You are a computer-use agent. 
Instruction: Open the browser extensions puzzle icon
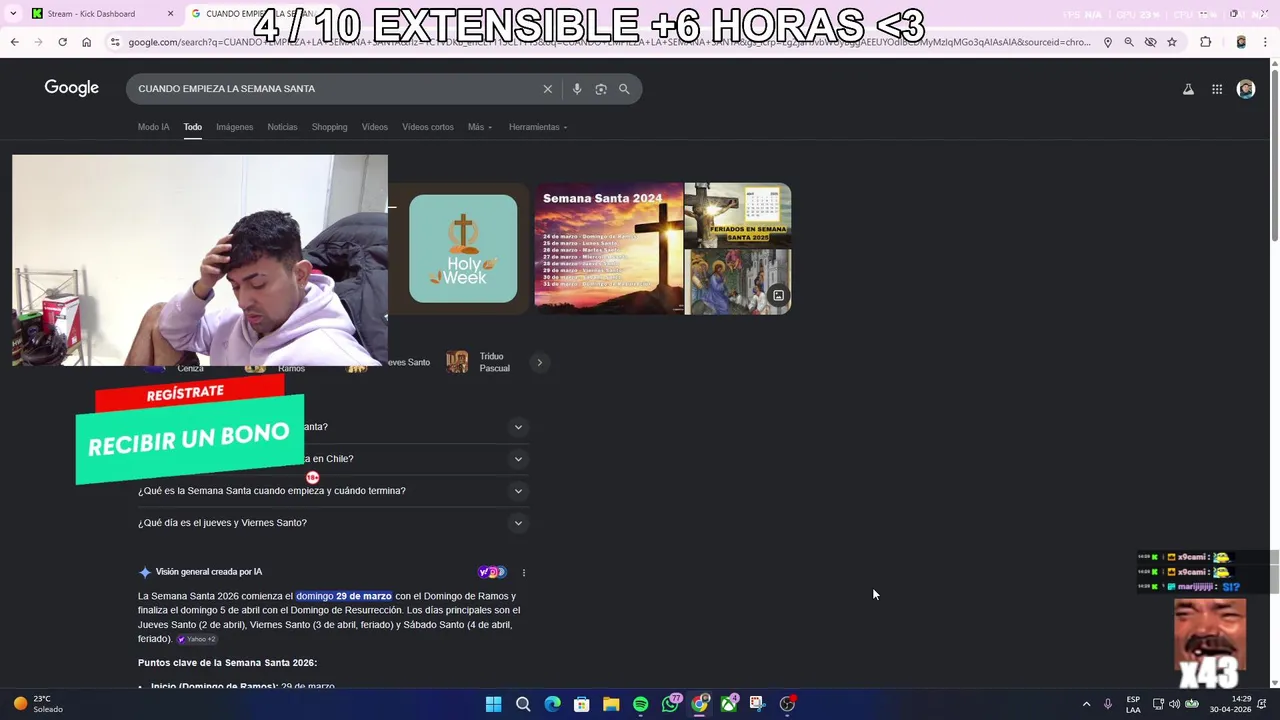coord(1205,42)
